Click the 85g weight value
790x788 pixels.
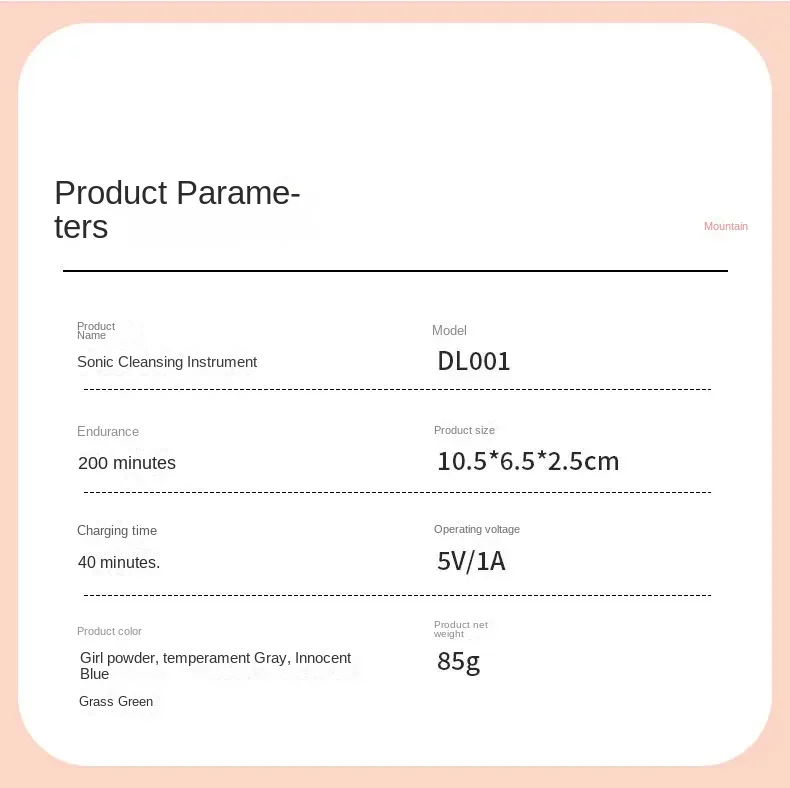coord(459,661)
